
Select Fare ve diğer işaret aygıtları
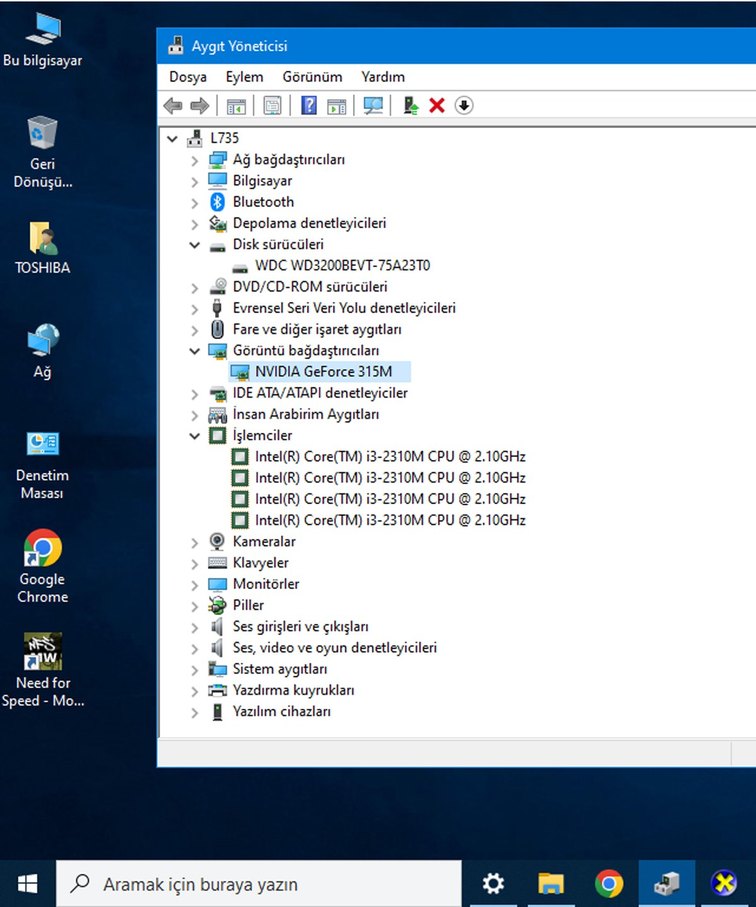[317, 329]
